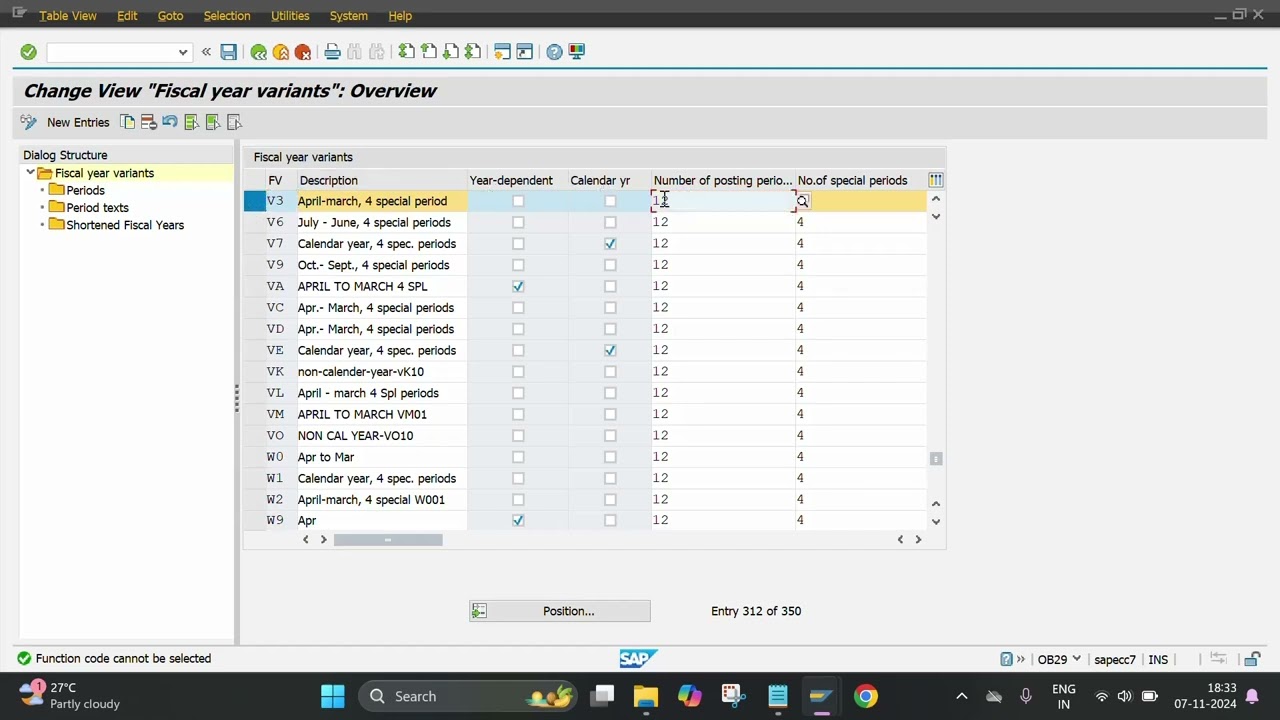The height and width of the screenshot is (720, 1280).
Task: Go to Last page icon
Action: (x=472, y=52)
